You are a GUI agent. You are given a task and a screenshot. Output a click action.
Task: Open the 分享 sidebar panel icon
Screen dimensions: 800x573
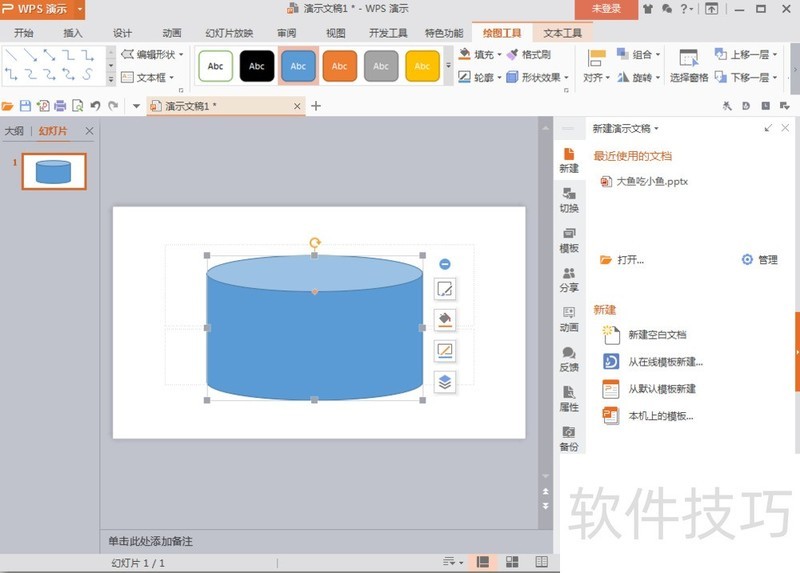point(569,280)
